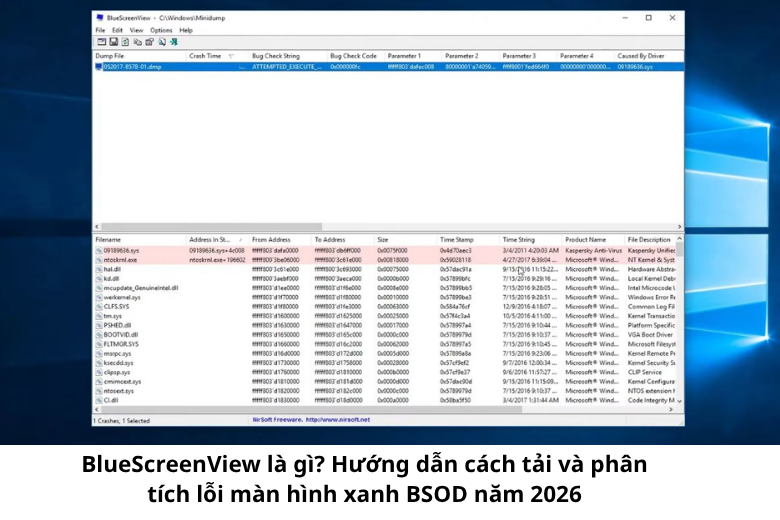Click the file icon next to hal.dll
This screenshot has width=780, height=520.
tap(99, 269)
